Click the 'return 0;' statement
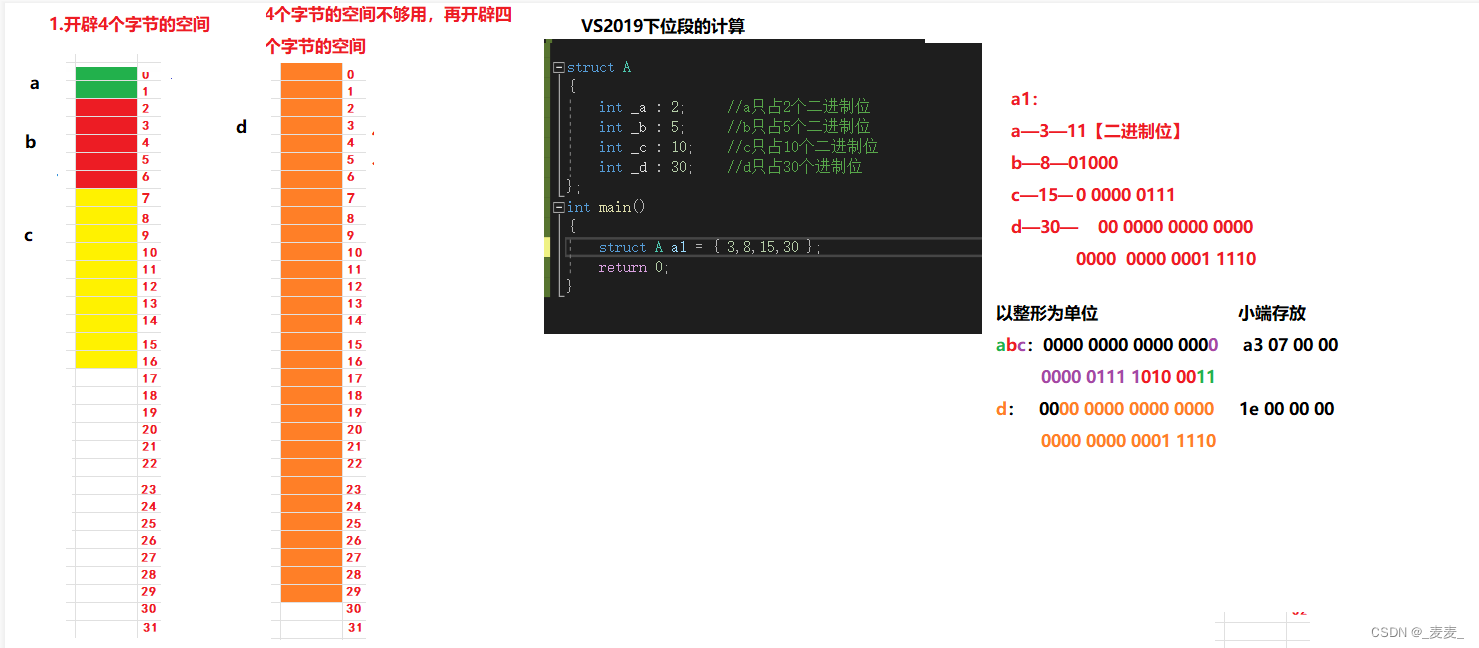 click(x=633, y=268)
